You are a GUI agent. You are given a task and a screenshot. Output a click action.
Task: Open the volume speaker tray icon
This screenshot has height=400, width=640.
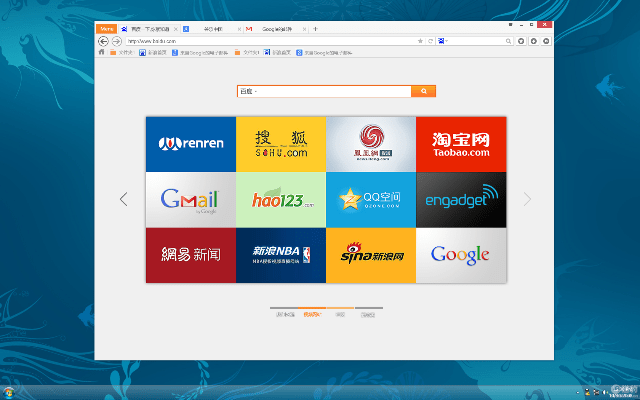coord(604,393)
